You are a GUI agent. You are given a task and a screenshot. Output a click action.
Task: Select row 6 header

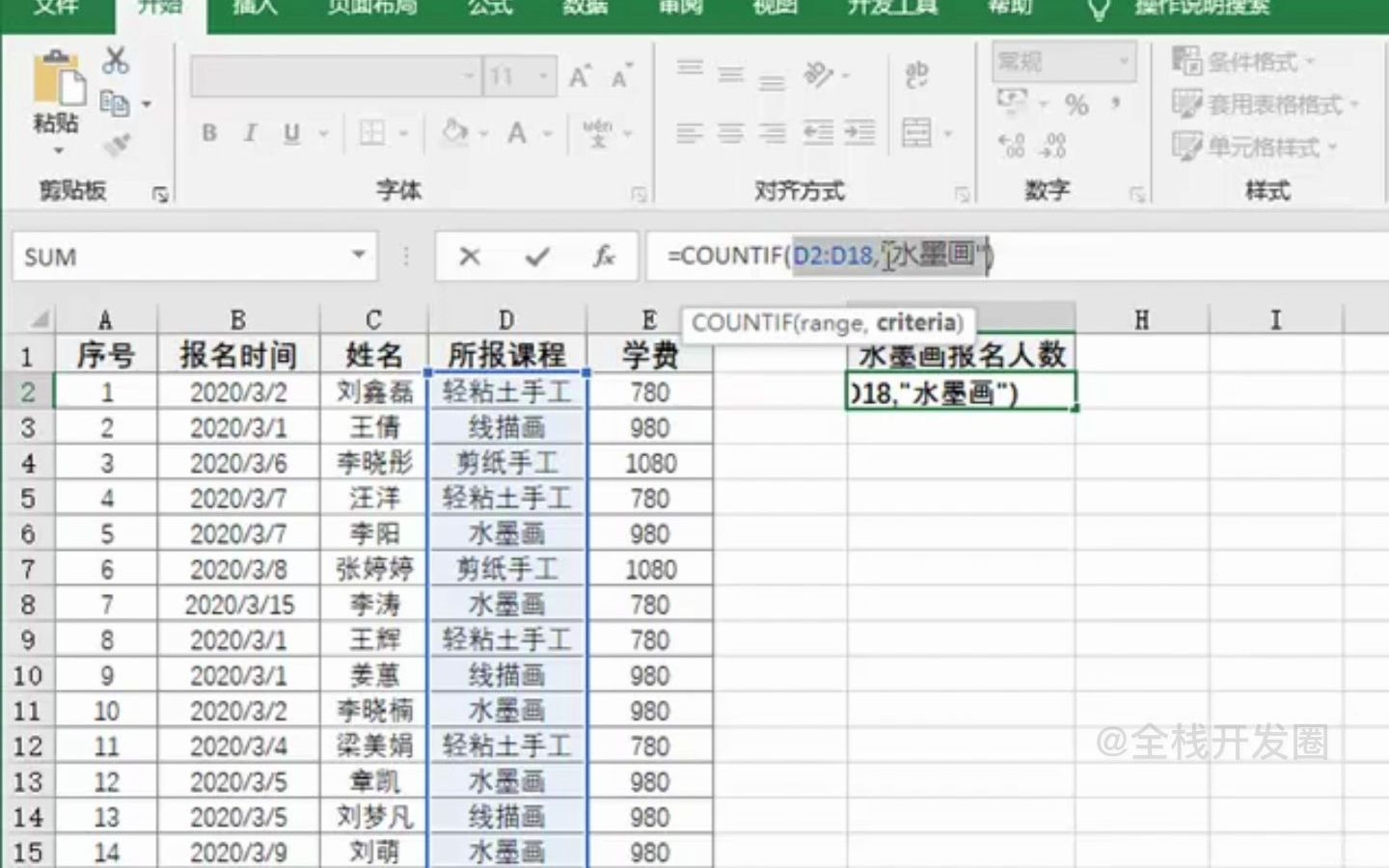(x=27, y=533)
